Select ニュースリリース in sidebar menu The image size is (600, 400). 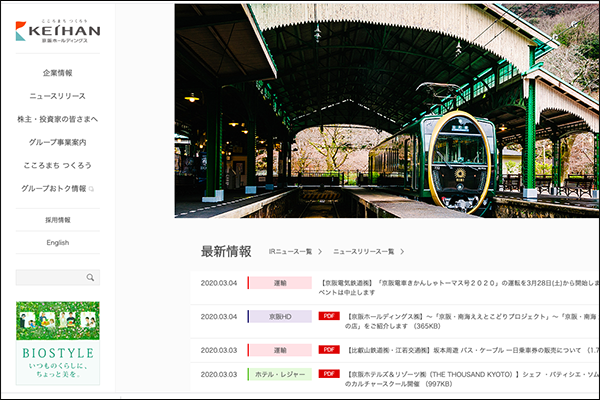tap(57, 96)
